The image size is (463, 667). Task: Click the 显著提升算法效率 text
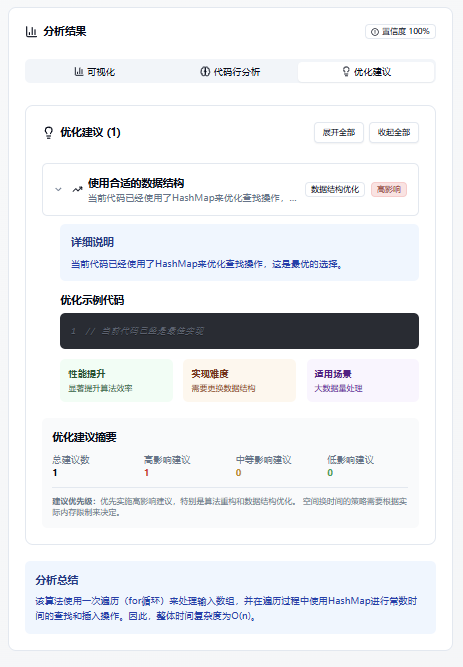point(100,388)
